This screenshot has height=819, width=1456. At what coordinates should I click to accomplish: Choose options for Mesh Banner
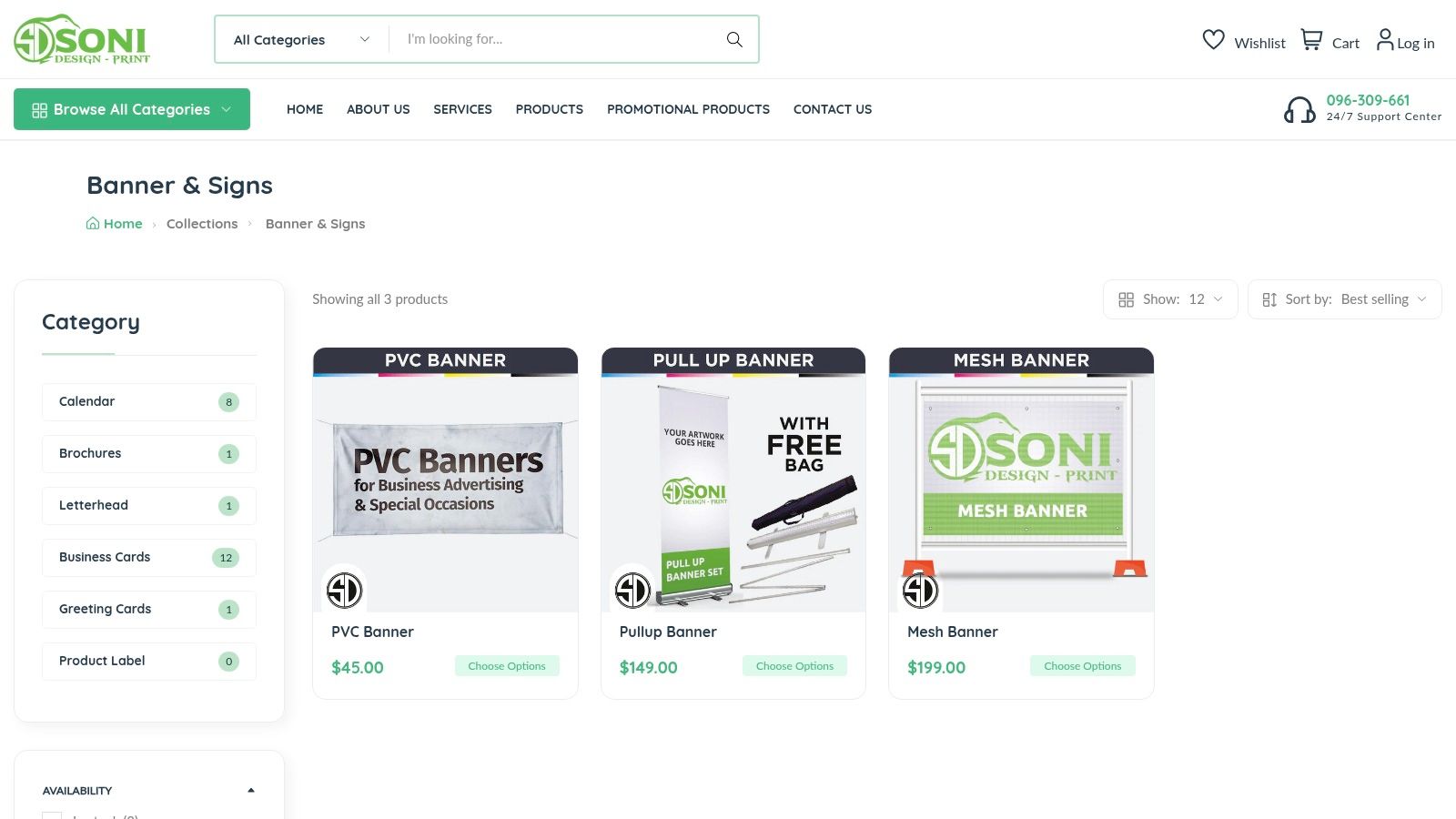tap(1083, 666)
